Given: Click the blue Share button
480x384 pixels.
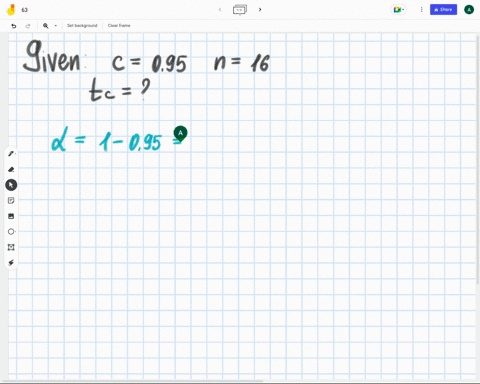Looking at the screenshot, I should [443, 10].
